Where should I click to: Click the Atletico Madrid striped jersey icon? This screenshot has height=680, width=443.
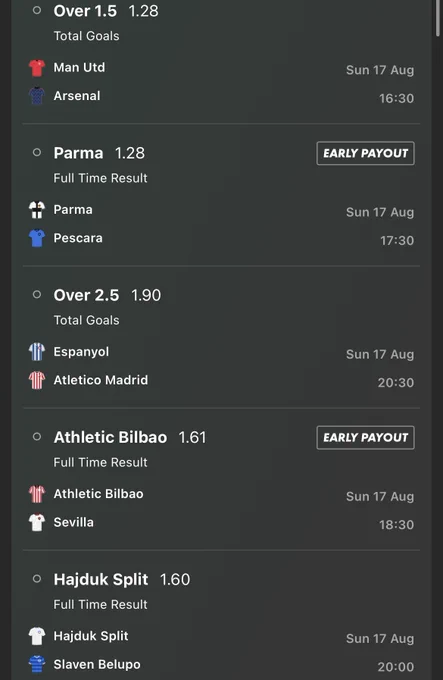pyautogui.click(x=37, y=380)
